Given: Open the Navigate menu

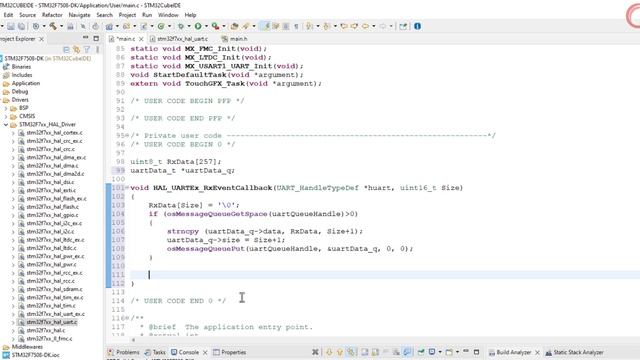Looking at the screenshot, I should tap(79, 15).
